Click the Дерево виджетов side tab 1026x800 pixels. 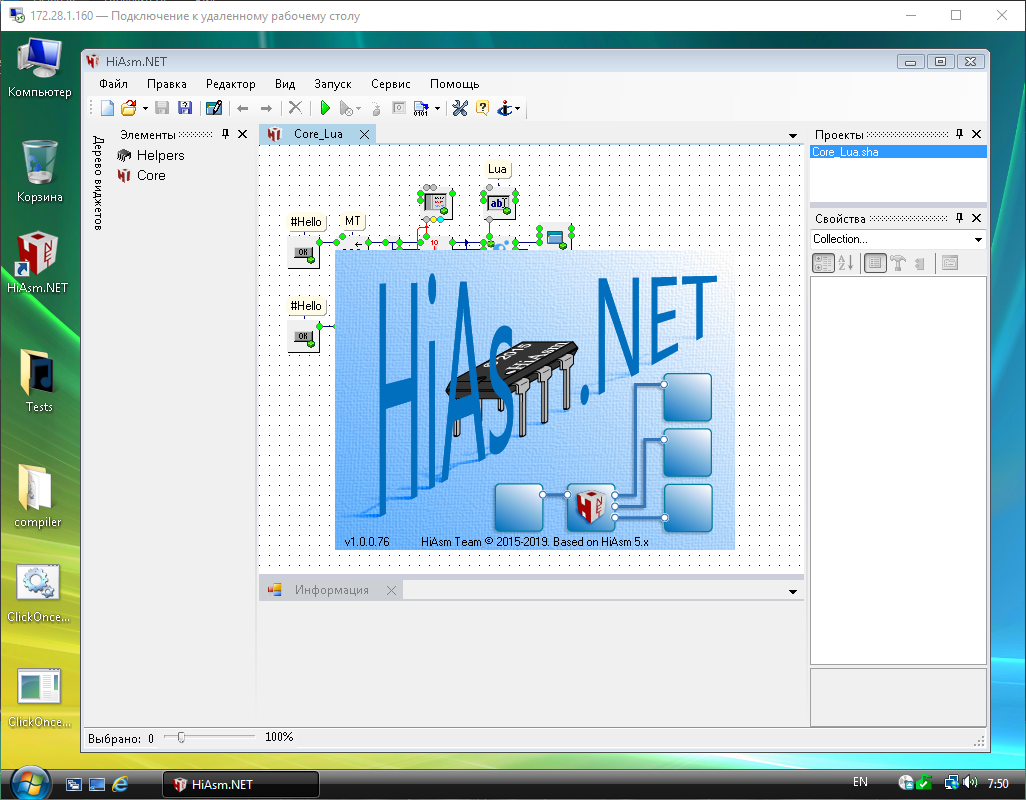(98, 183)
